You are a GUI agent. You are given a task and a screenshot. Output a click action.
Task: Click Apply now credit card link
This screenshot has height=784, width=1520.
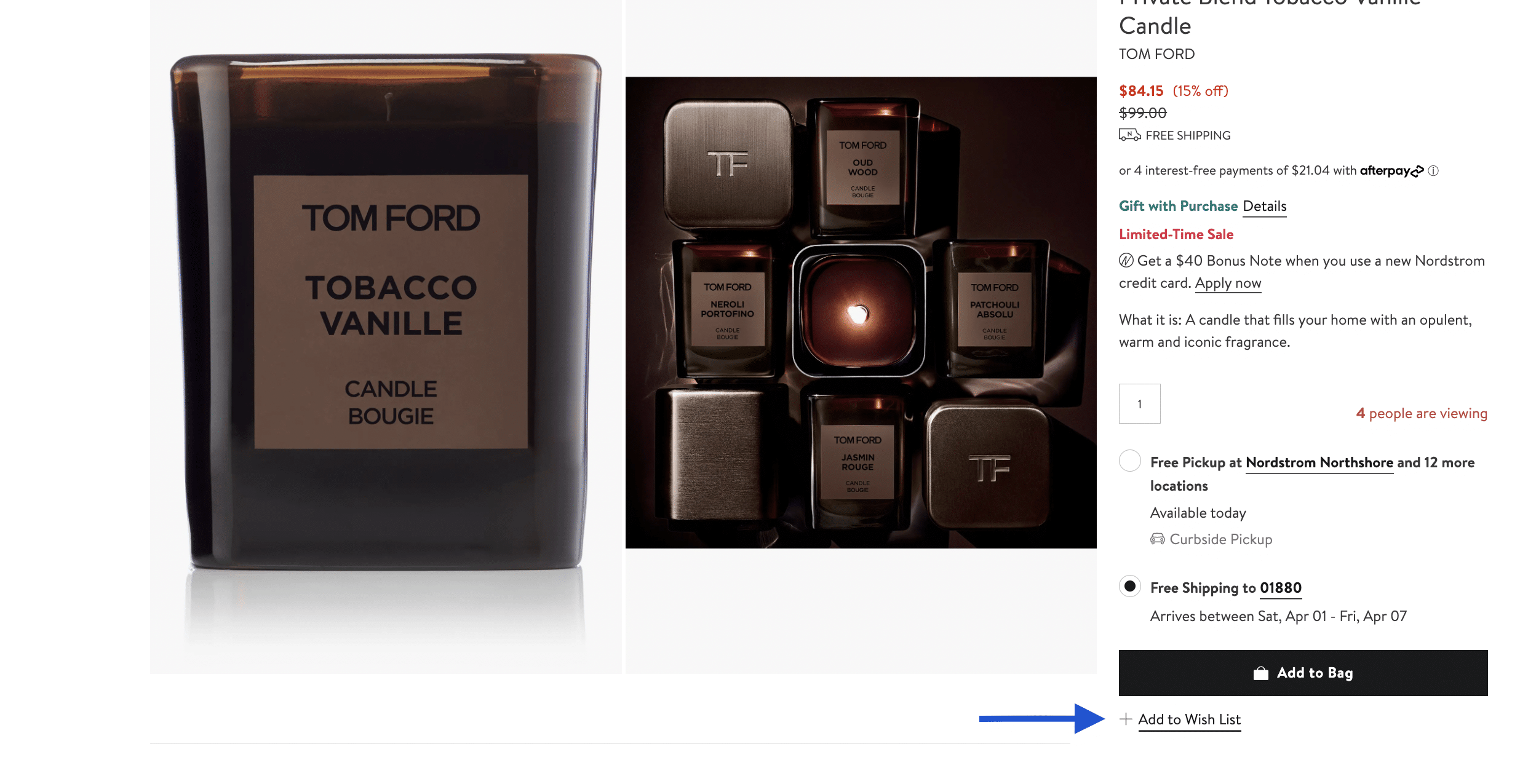point(1228,283)
